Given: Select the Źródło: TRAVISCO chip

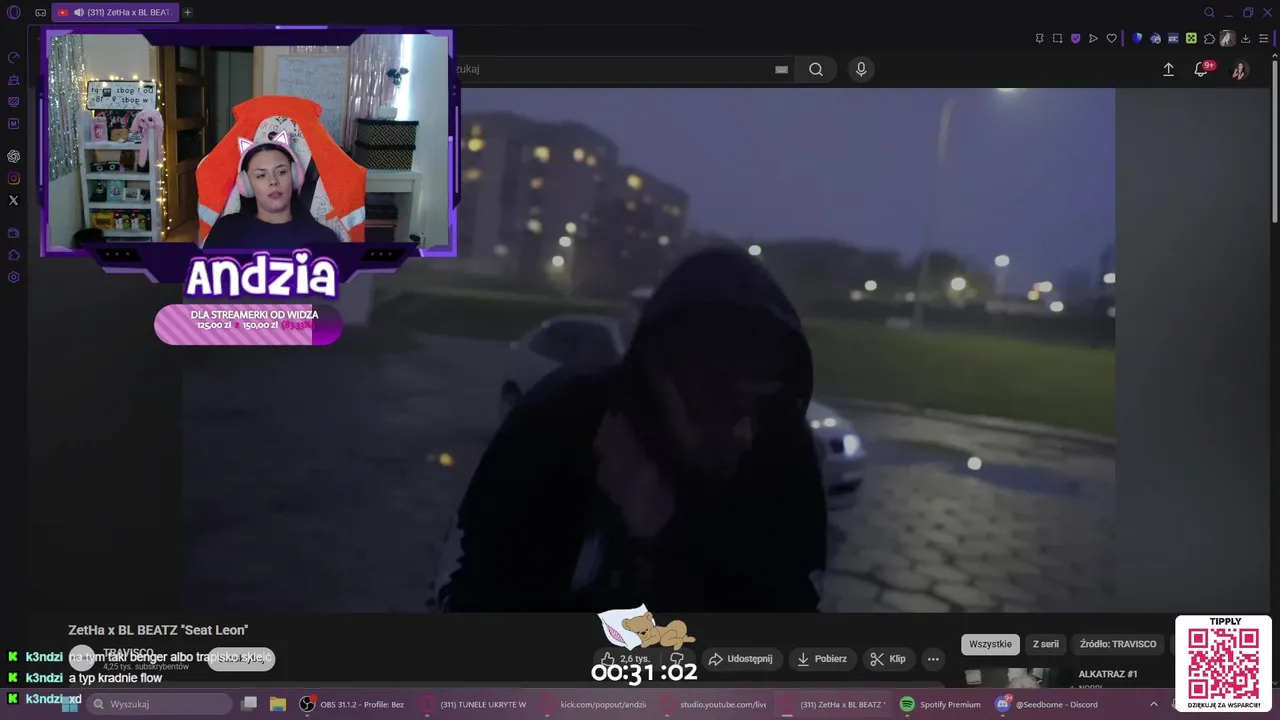Looking at the screenshot, I should [x=1117, y=644].
